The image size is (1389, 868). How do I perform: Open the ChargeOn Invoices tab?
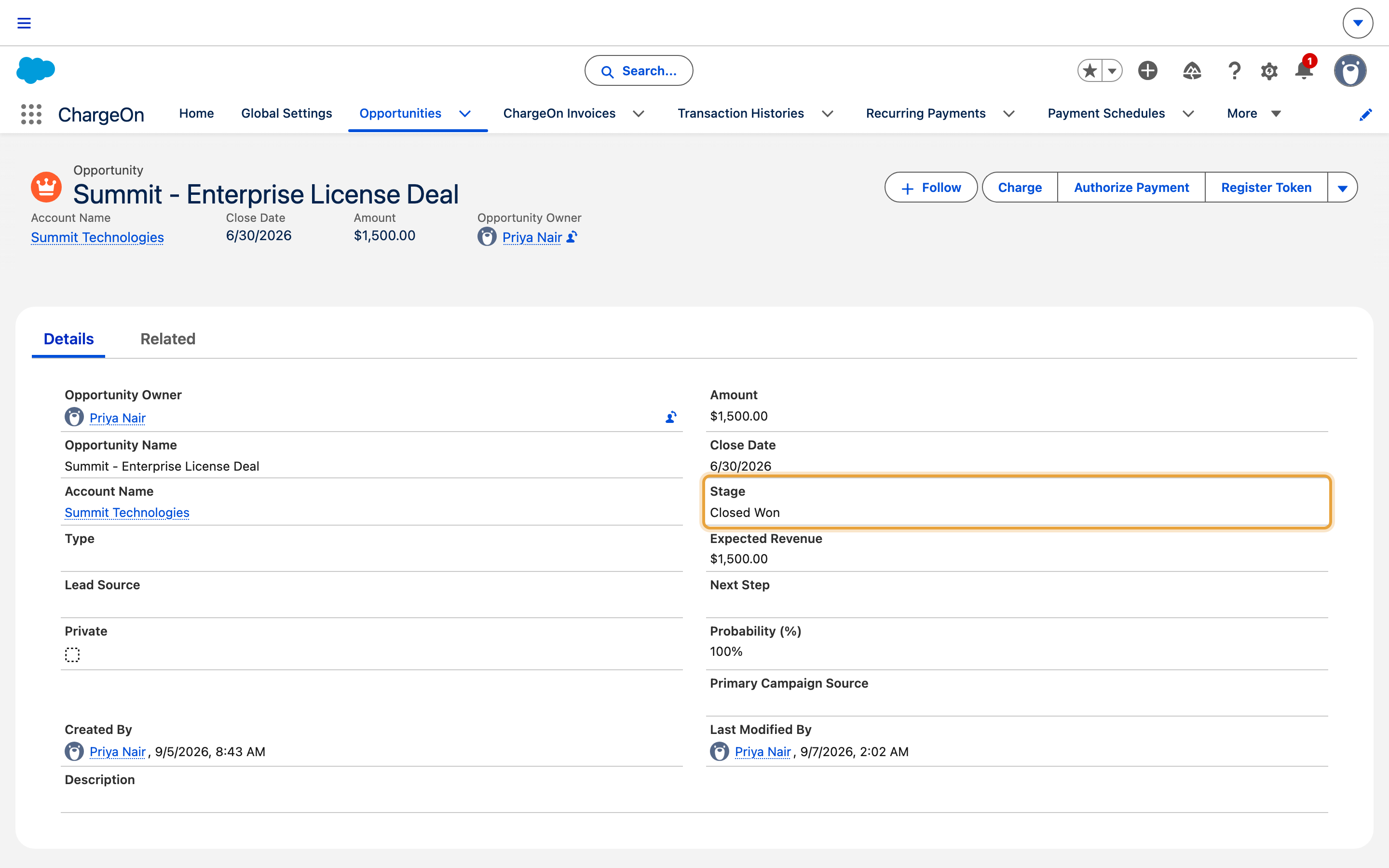tap(559, 114)
